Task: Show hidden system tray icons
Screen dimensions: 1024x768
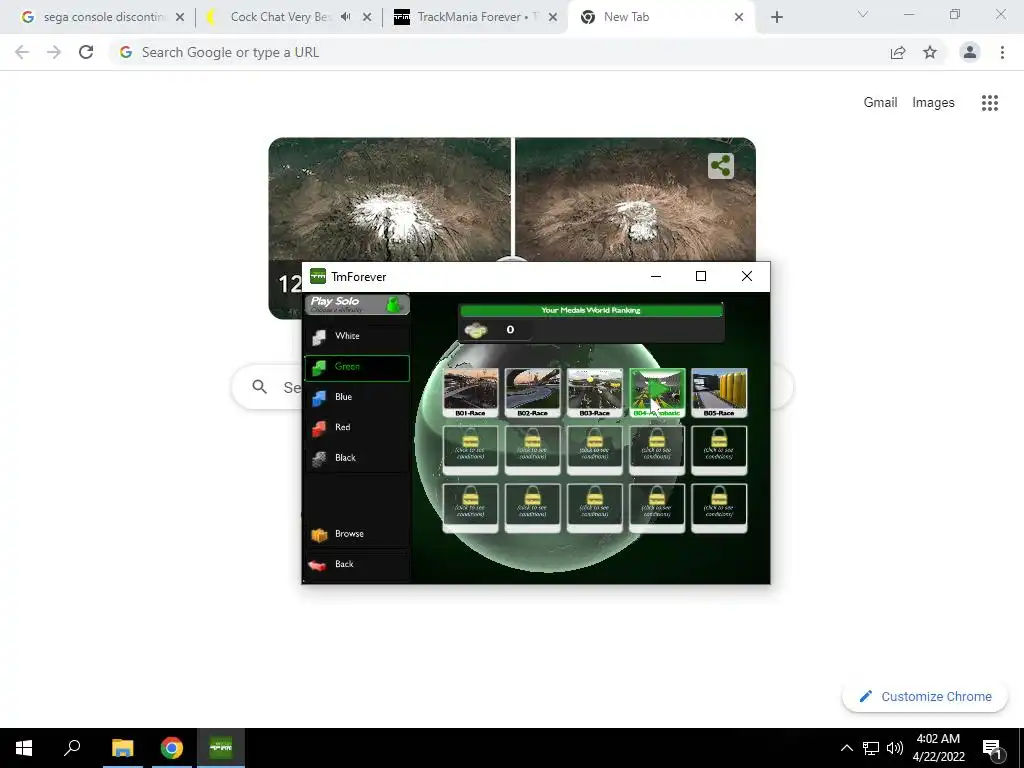Action: pyautogui.click(x=846, y=748)
